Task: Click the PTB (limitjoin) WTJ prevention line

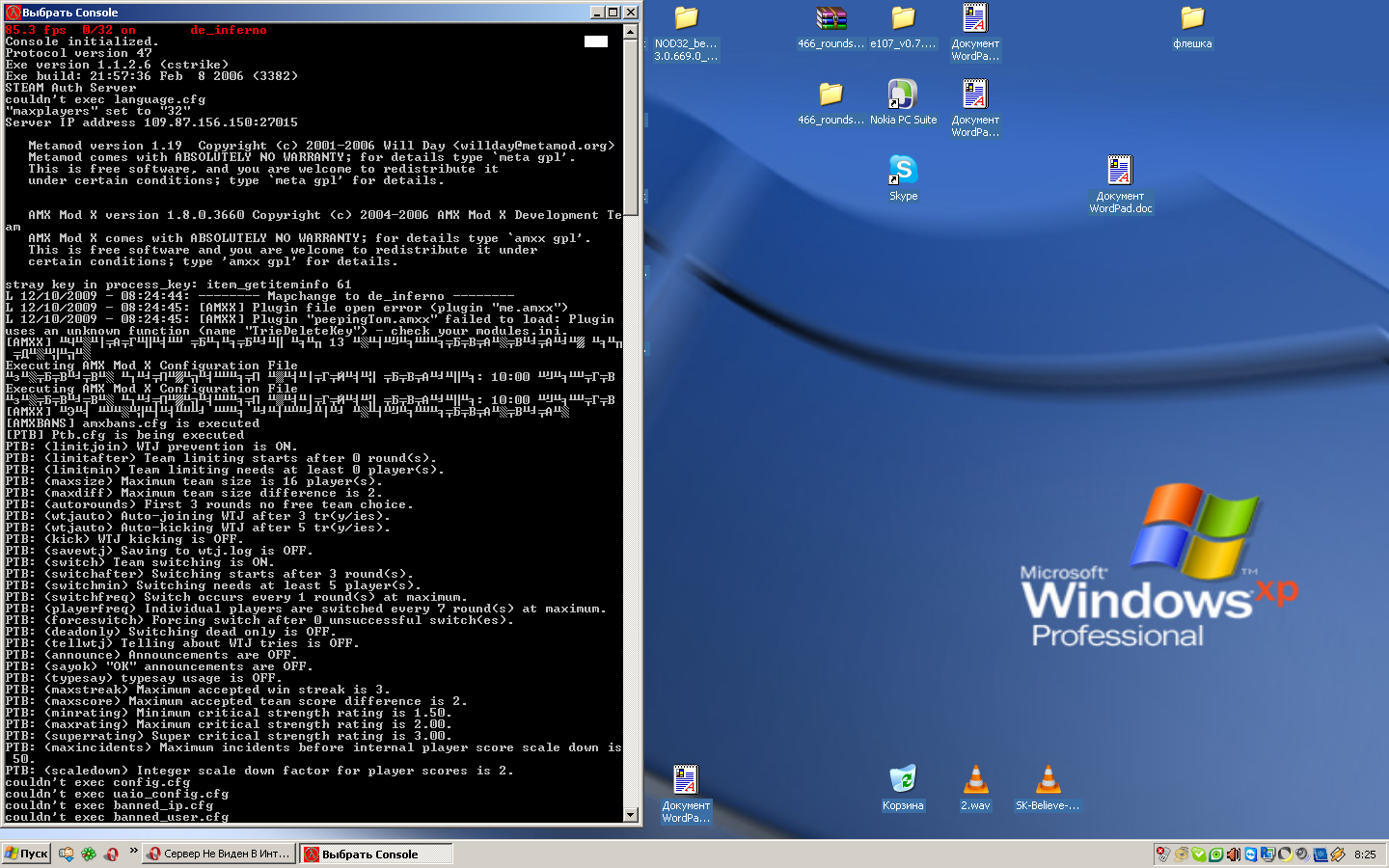Action: click(x=151, y=447)
